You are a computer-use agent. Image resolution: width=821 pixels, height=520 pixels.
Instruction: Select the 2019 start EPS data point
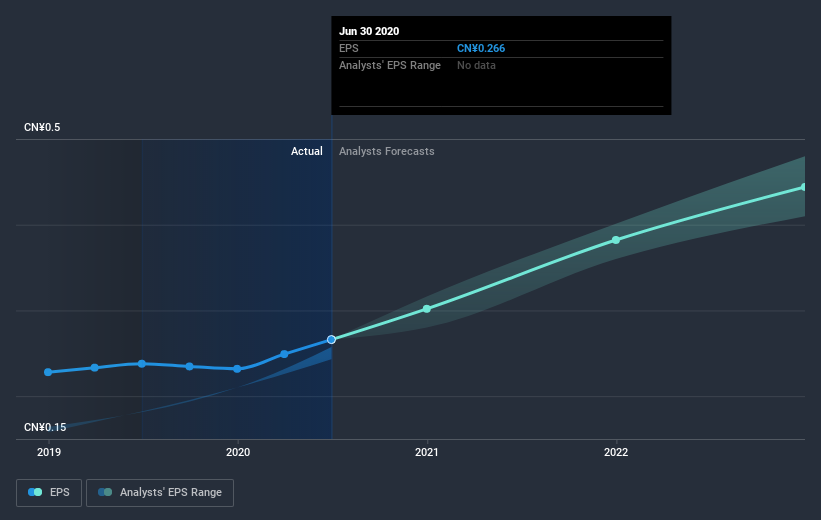tap(48, 372)
